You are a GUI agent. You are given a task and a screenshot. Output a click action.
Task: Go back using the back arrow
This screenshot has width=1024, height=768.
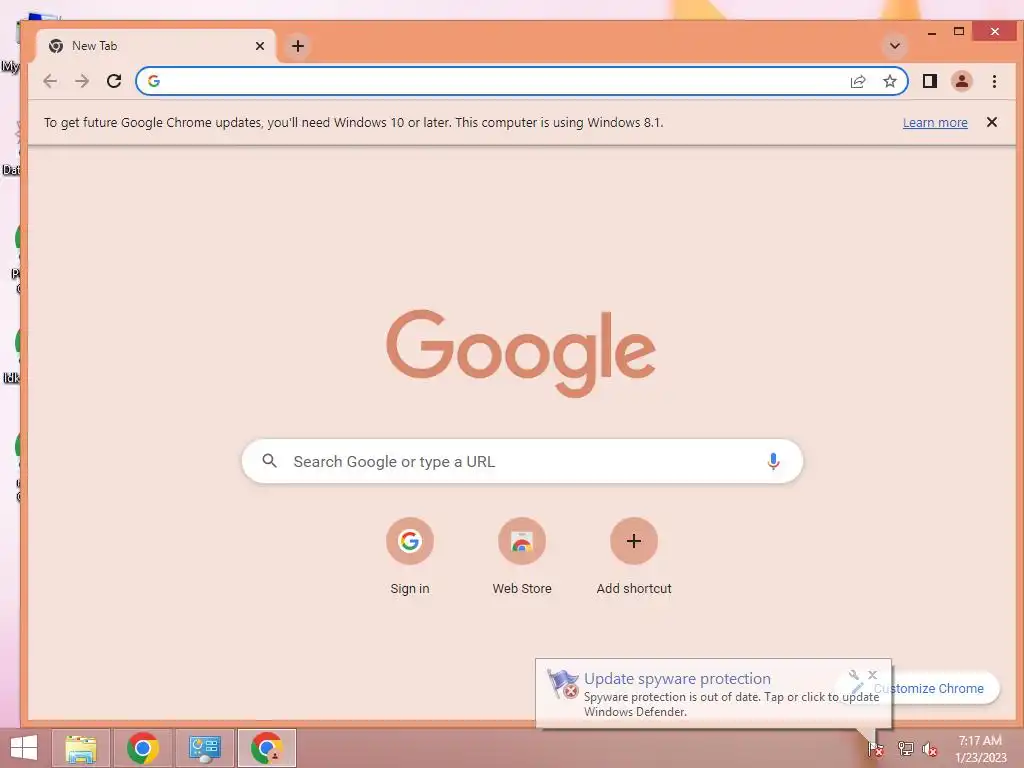click(50, 81)
